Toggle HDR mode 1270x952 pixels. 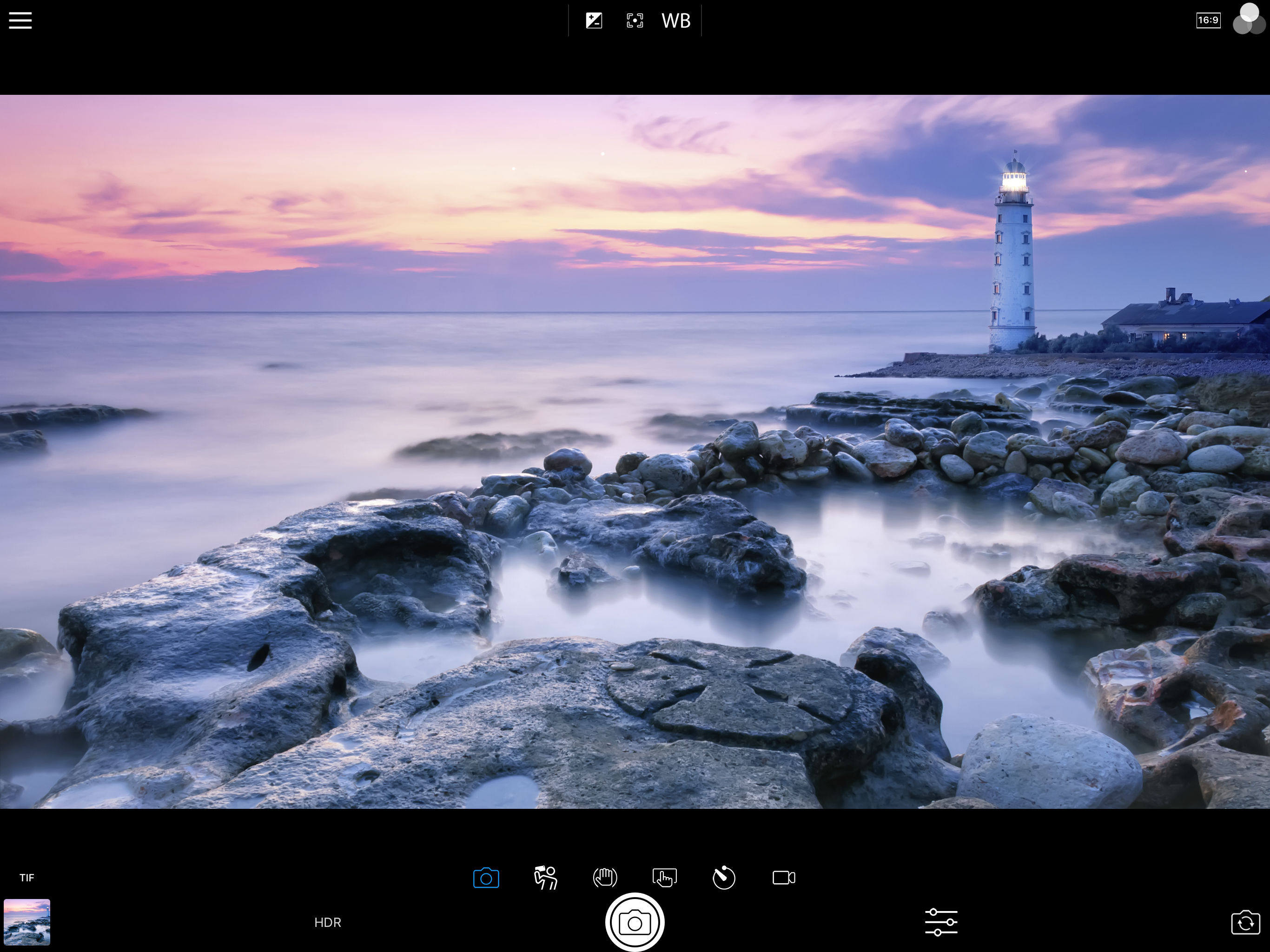tap(328, 922)
